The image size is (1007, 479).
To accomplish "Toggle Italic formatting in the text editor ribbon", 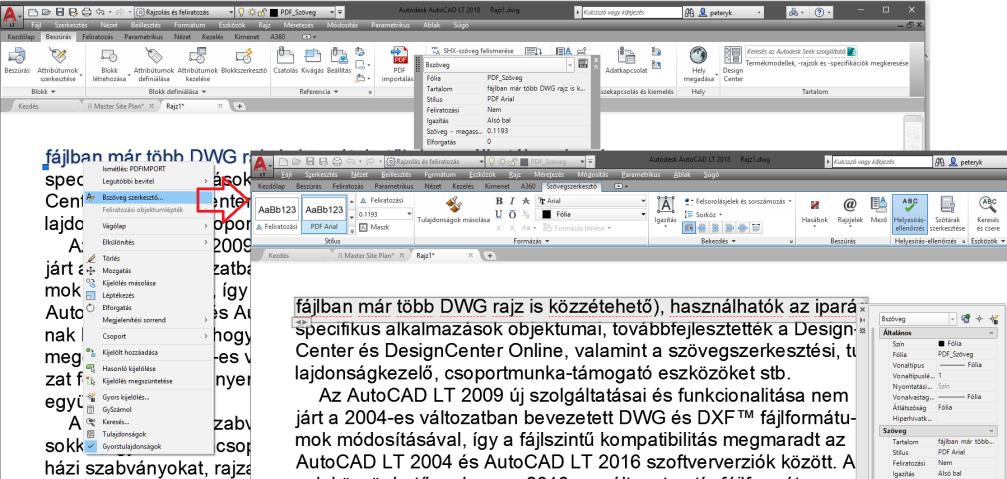I will coord(513,201).
